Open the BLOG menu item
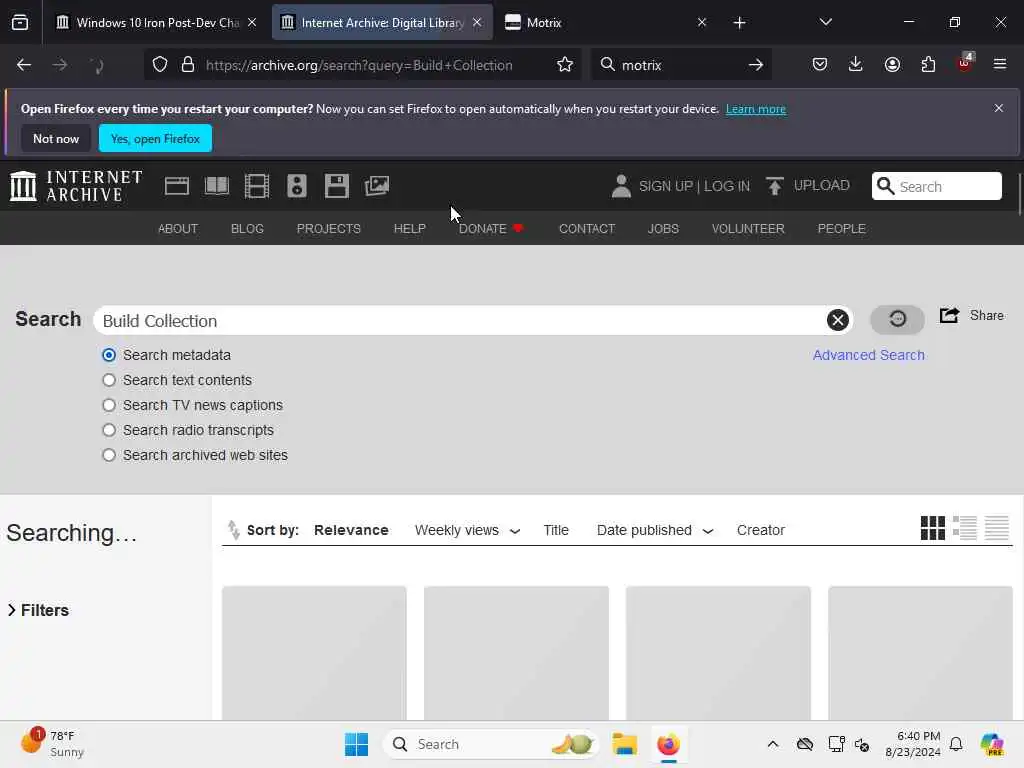1024x768 pixels. click(x=247, y=229)
